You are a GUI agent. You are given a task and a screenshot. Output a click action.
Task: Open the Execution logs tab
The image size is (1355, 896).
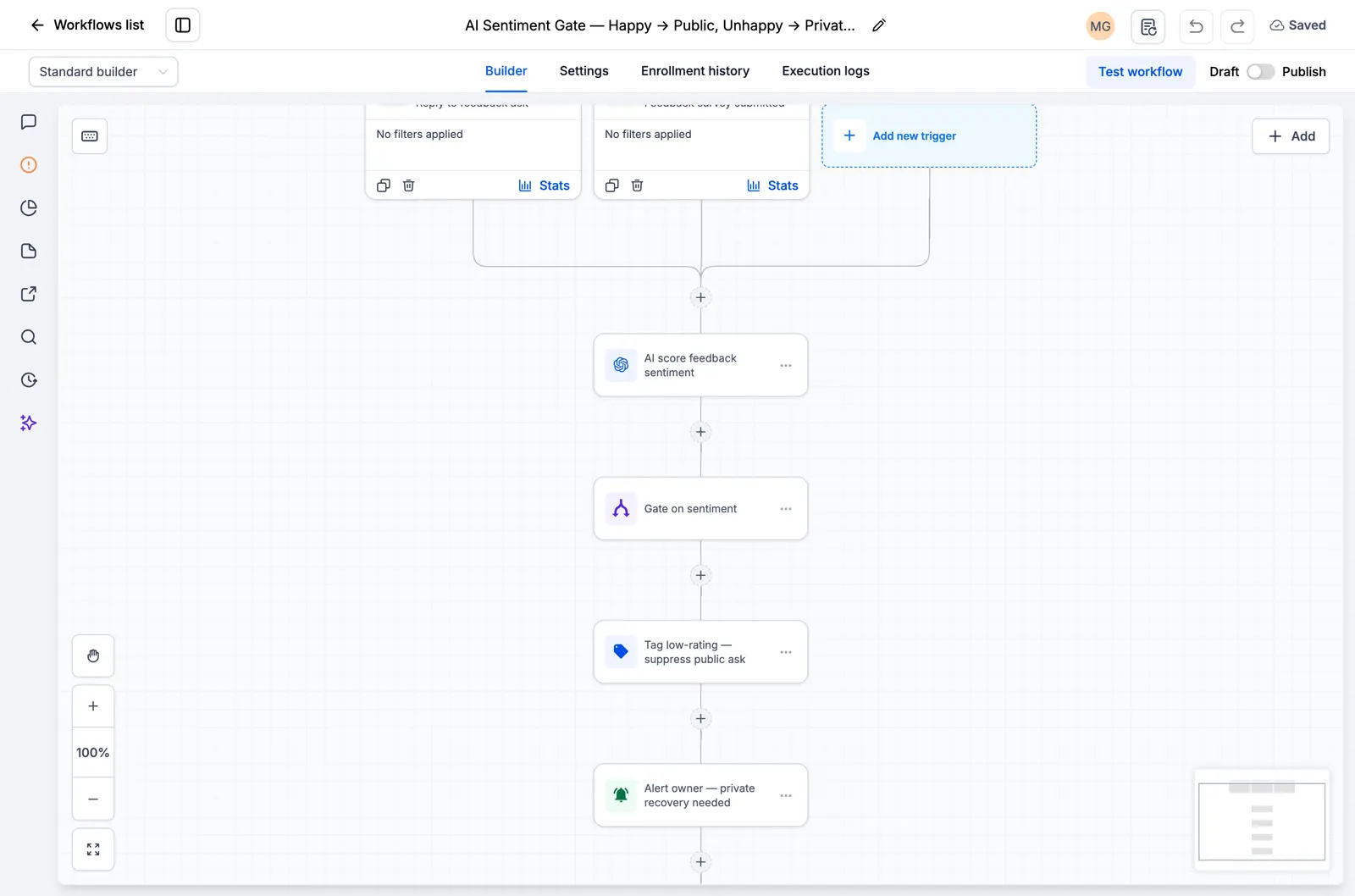826,71
